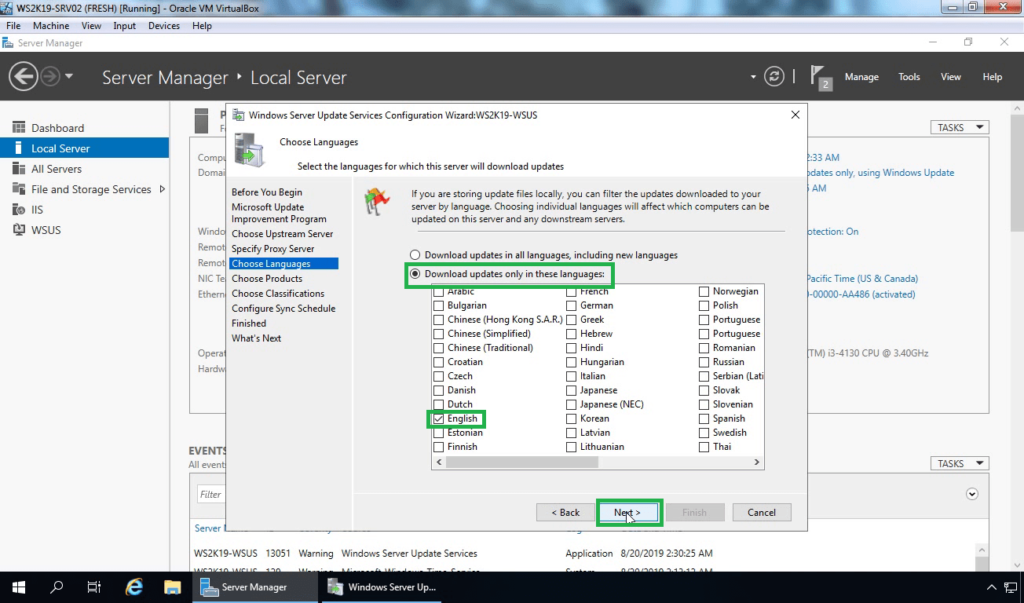Go to Choose Upstream Server step
1024x603 pixels.
click(x=282, y=233)
